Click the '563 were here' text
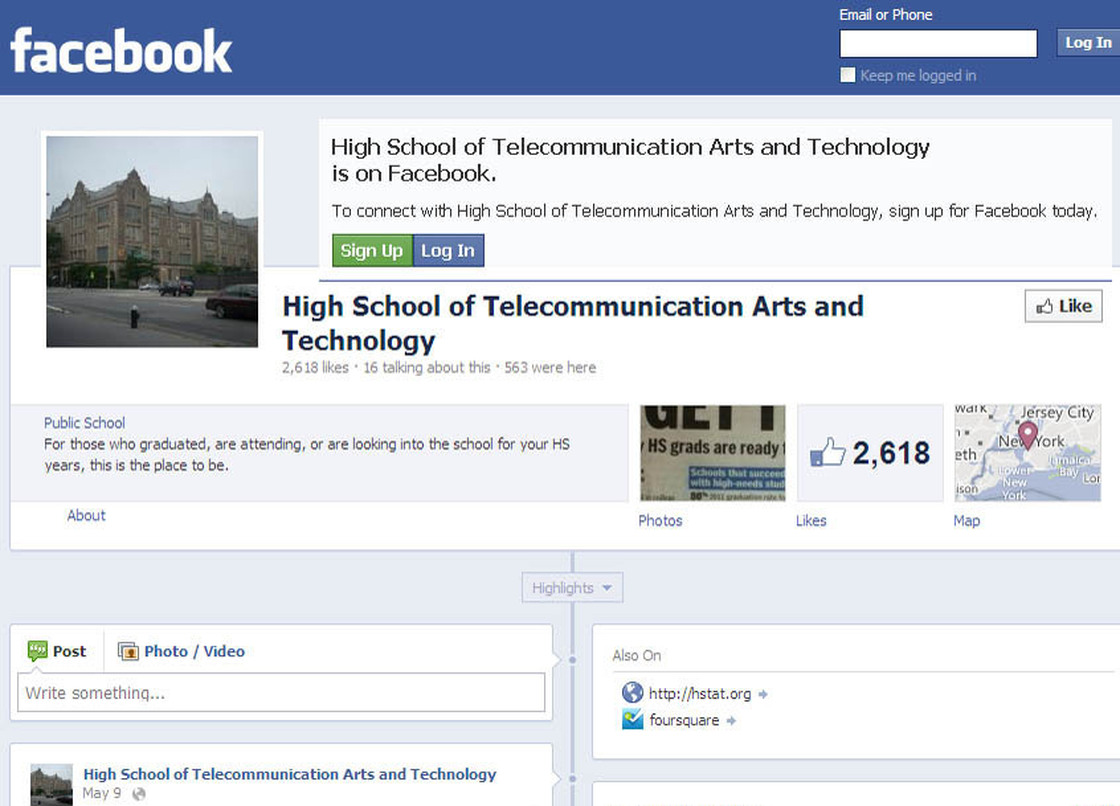The width and height of the screenshot is (1120, 806). click(x=550, y=367)
